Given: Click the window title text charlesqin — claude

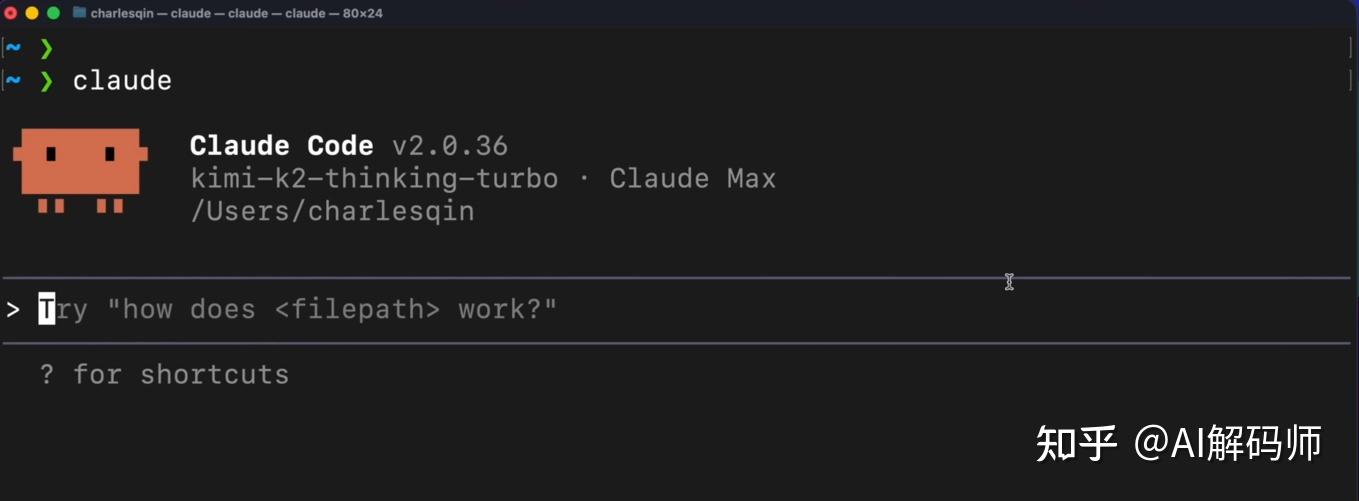Looking at the screenshot, I should click(236, 13).
